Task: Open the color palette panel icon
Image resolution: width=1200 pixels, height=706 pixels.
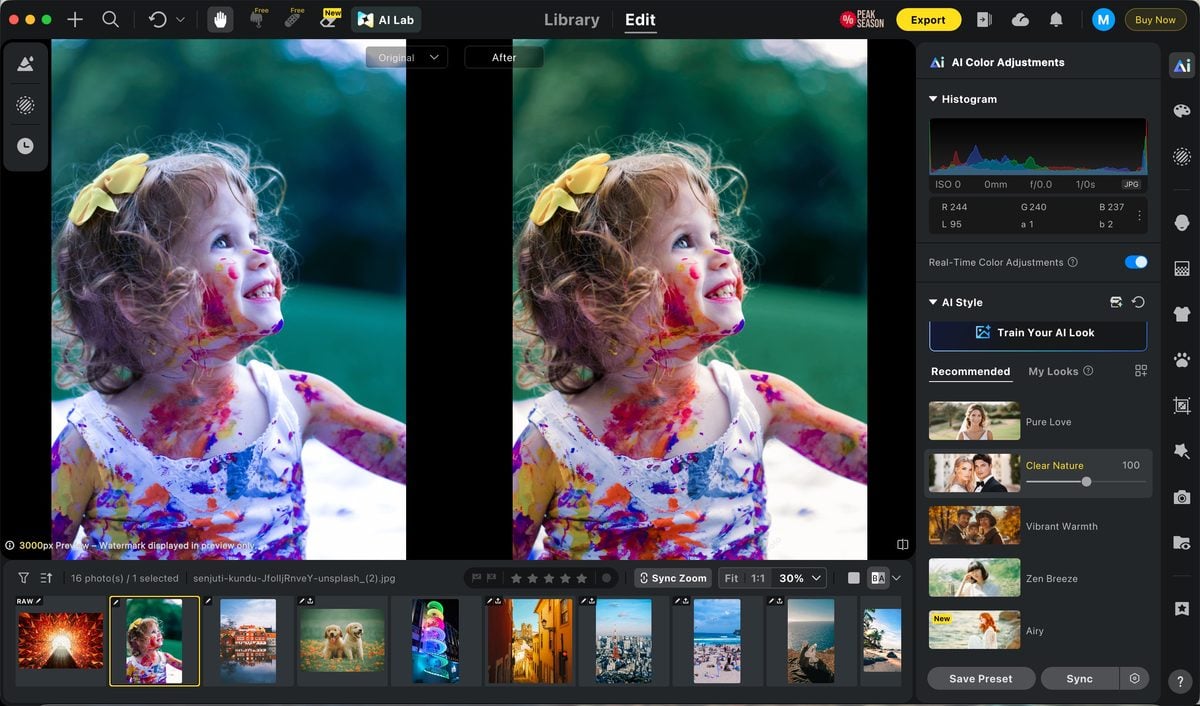Action: [1182, 110]
